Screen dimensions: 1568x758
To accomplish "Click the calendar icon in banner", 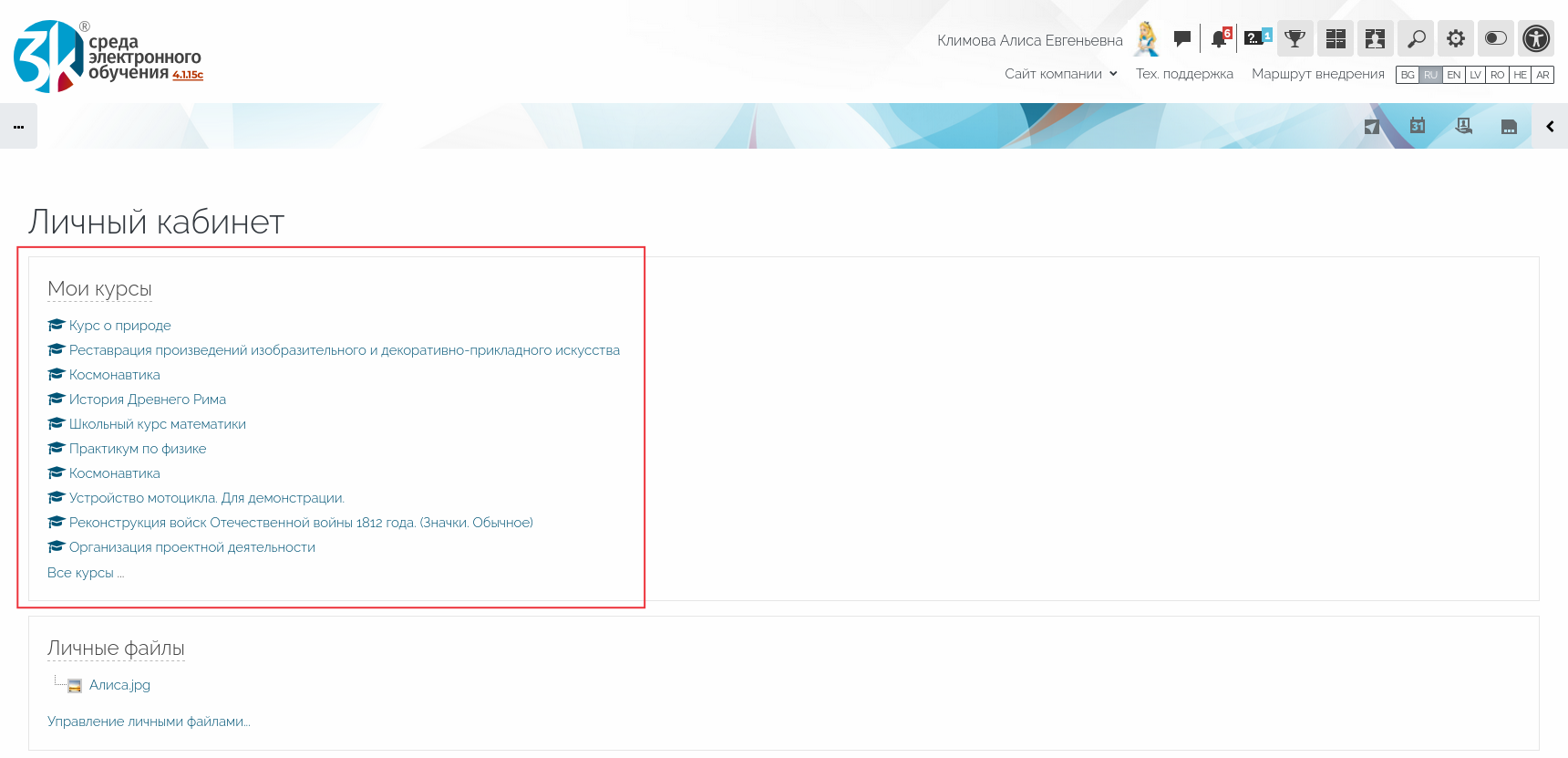I will coord(1418,126).
